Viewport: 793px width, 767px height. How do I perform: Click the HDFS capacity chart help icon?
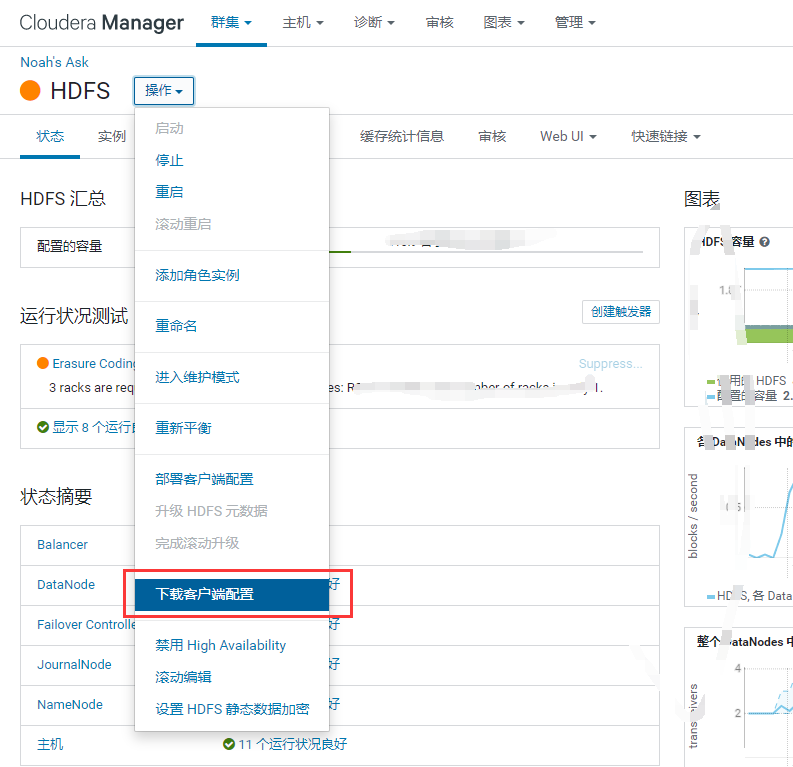pyautogui.click(x=765, y=242)
